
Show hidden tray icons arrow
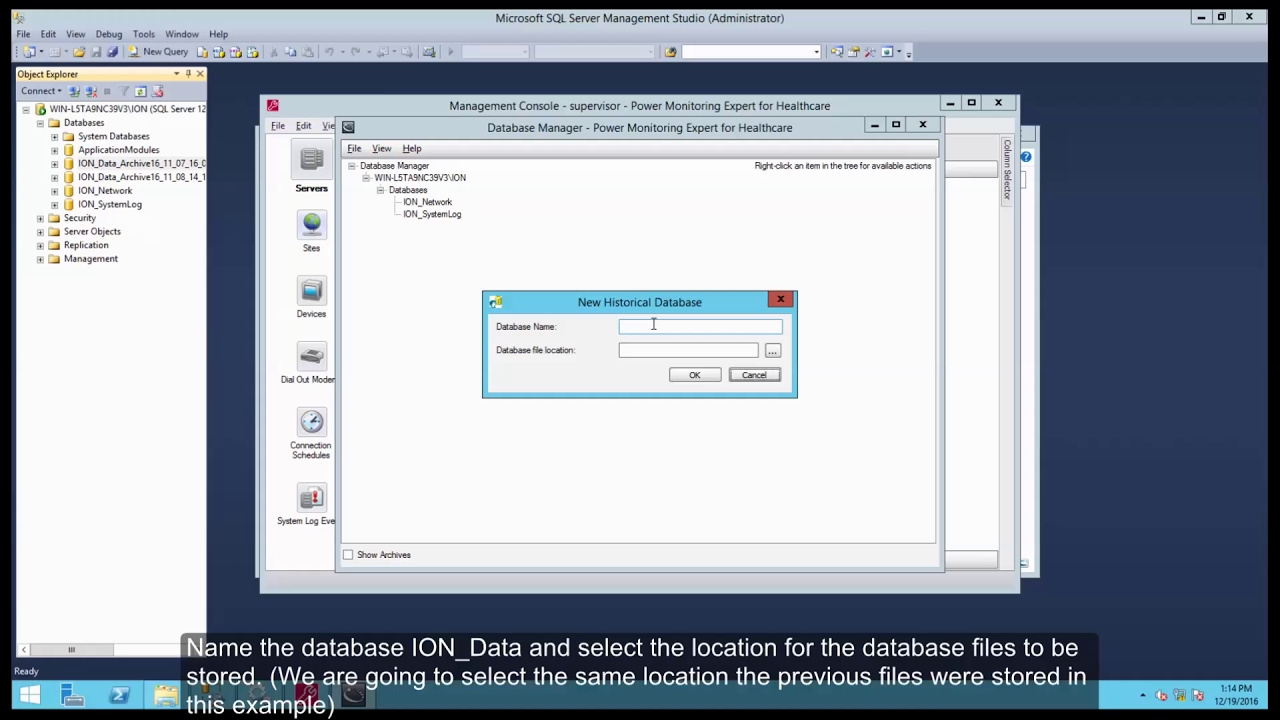(x=1143, y=695)
